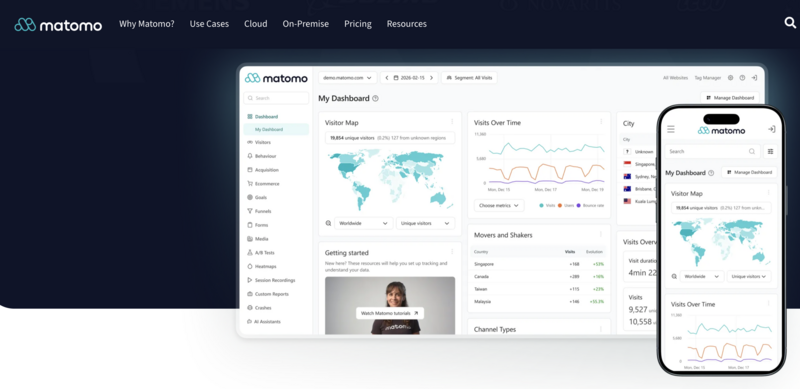Click the 'Singapore' row in Movers and Shakers
The width and height of the screenshot is (800, 389).
(539, 264)
